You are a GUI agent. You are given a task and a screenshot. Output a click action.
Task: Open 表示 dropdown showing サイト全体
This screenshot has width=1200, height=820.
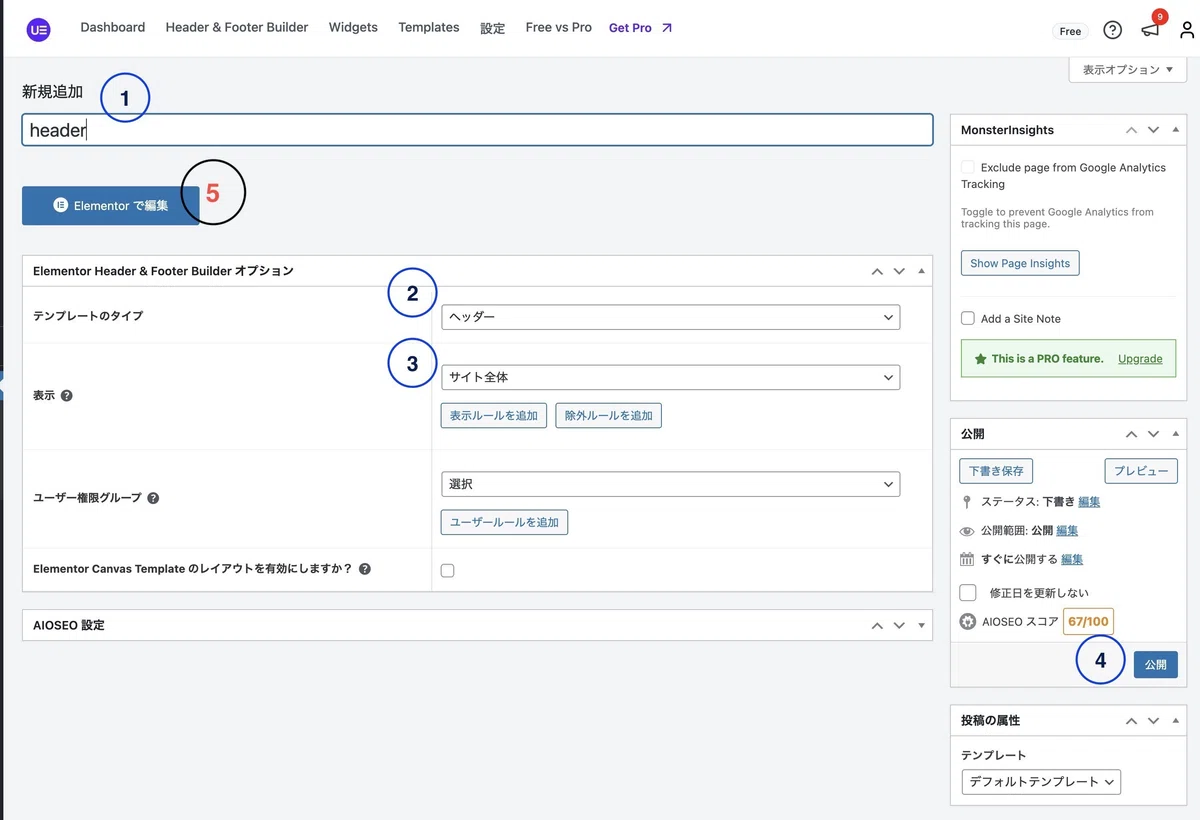(x=670, y=377)
